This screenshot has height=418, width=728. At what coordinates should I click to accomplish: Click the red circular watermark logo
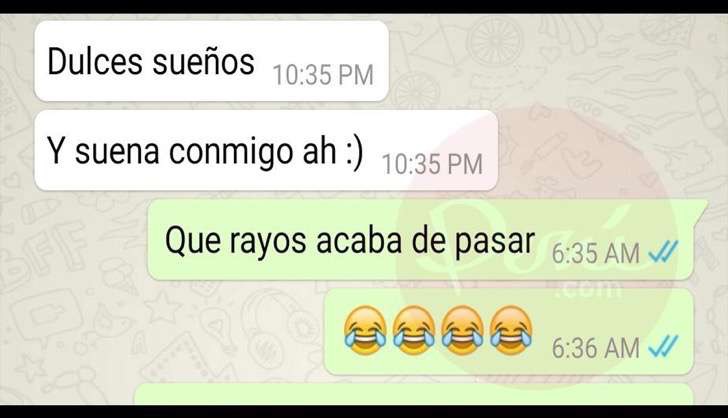[534, 244]
